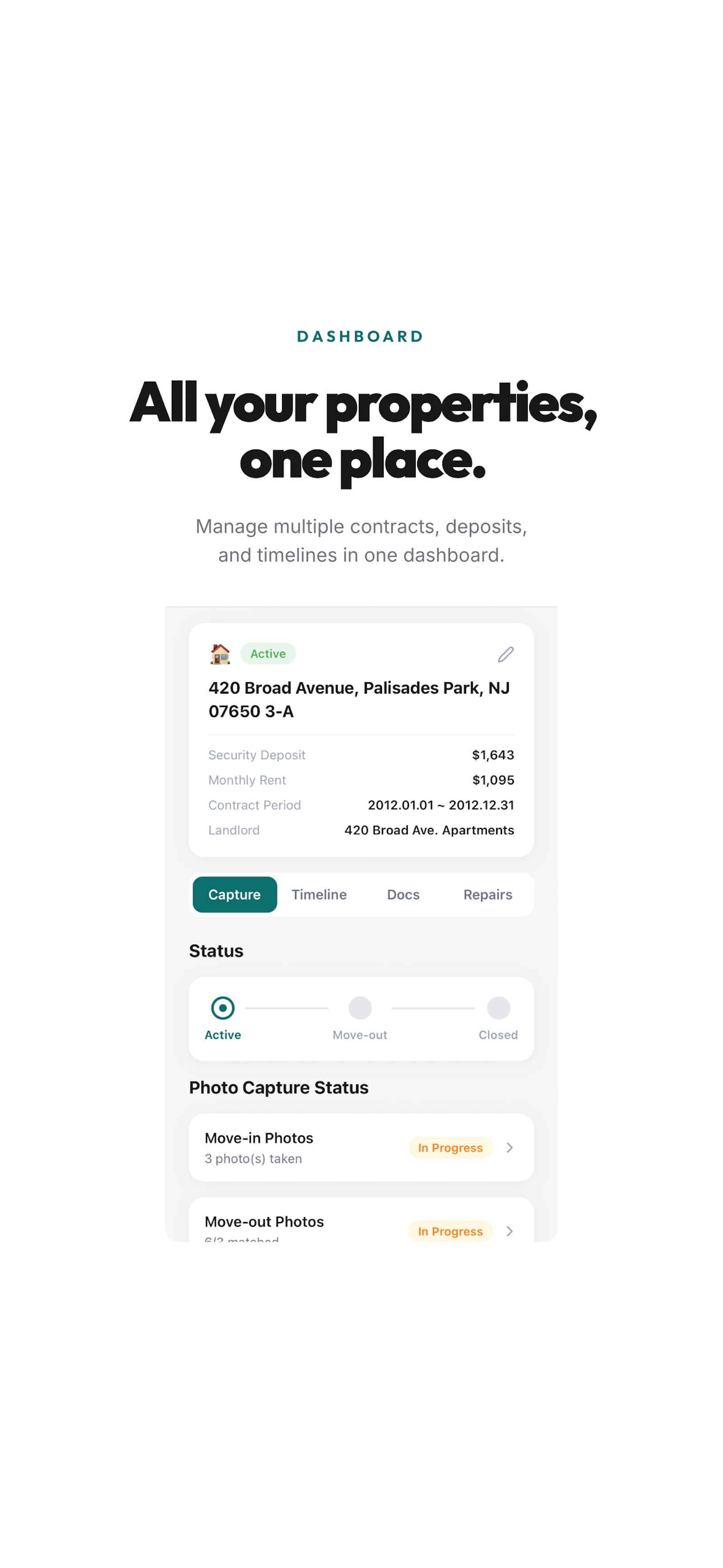This screenshot has height=1568, width=723.
Task: Select the Move-out status step circle
Action: pos(360,1008)
